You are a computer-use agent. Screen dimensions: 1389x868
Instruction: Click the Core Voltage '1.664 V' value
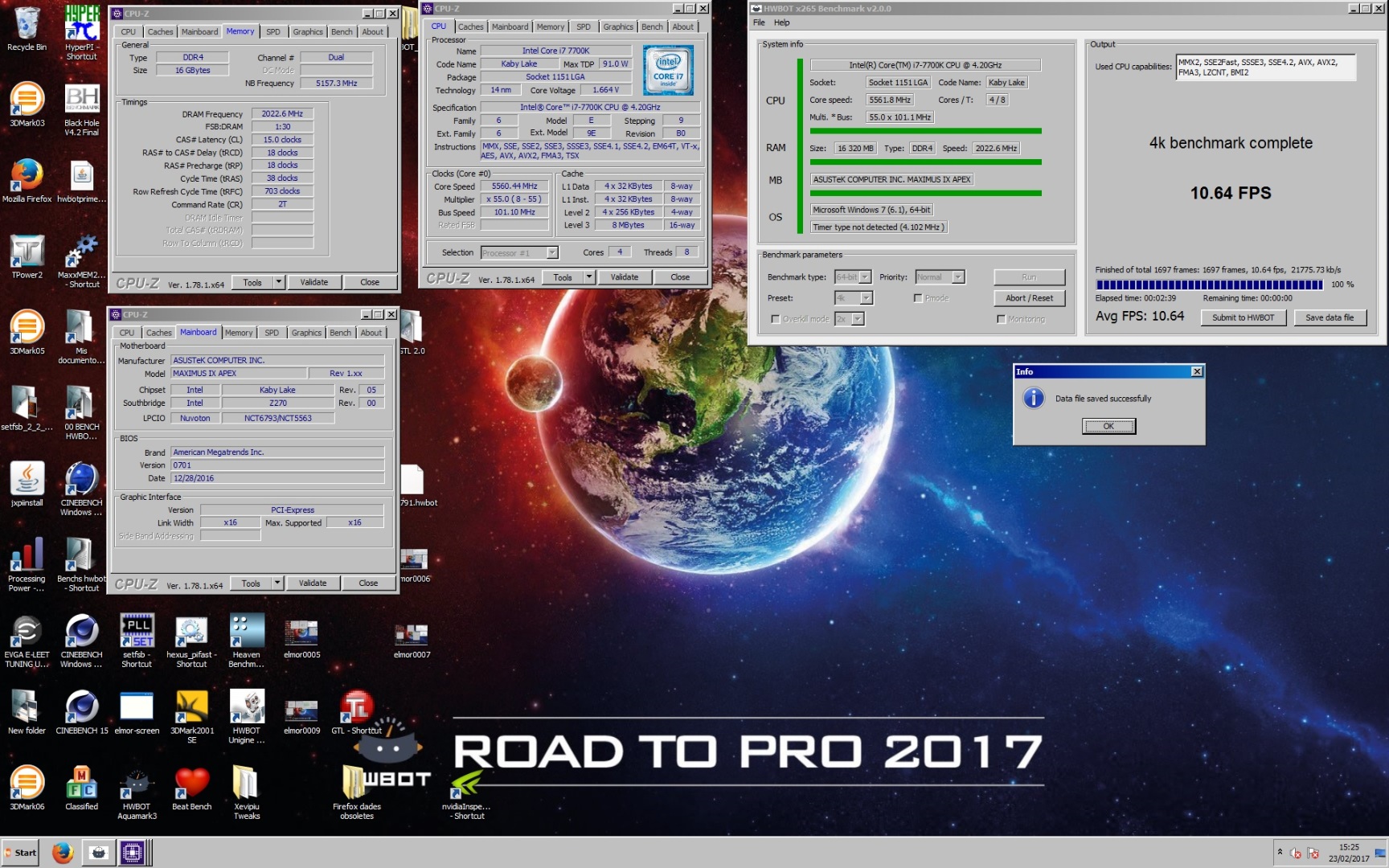pyautogui.click(x=605, y=90)
